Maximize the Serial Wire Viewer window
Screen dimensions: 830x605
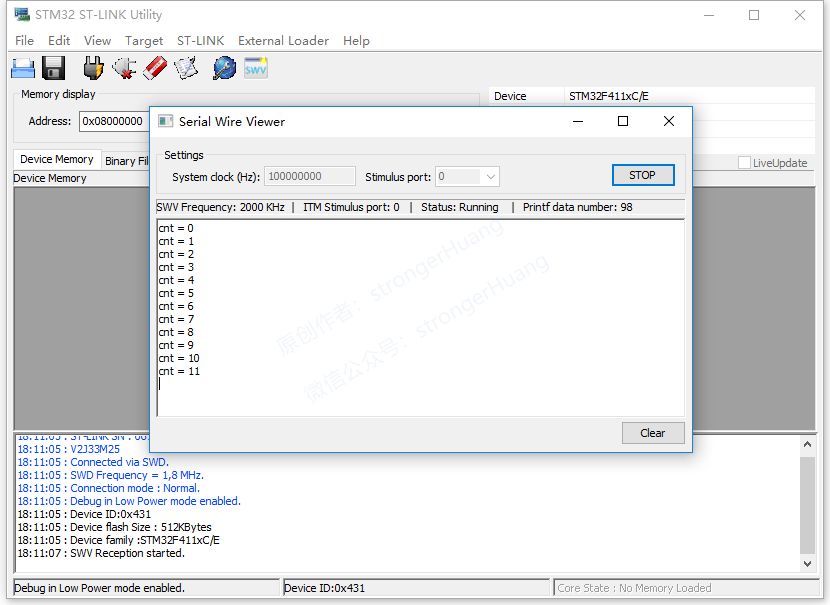tap(622, 120)
